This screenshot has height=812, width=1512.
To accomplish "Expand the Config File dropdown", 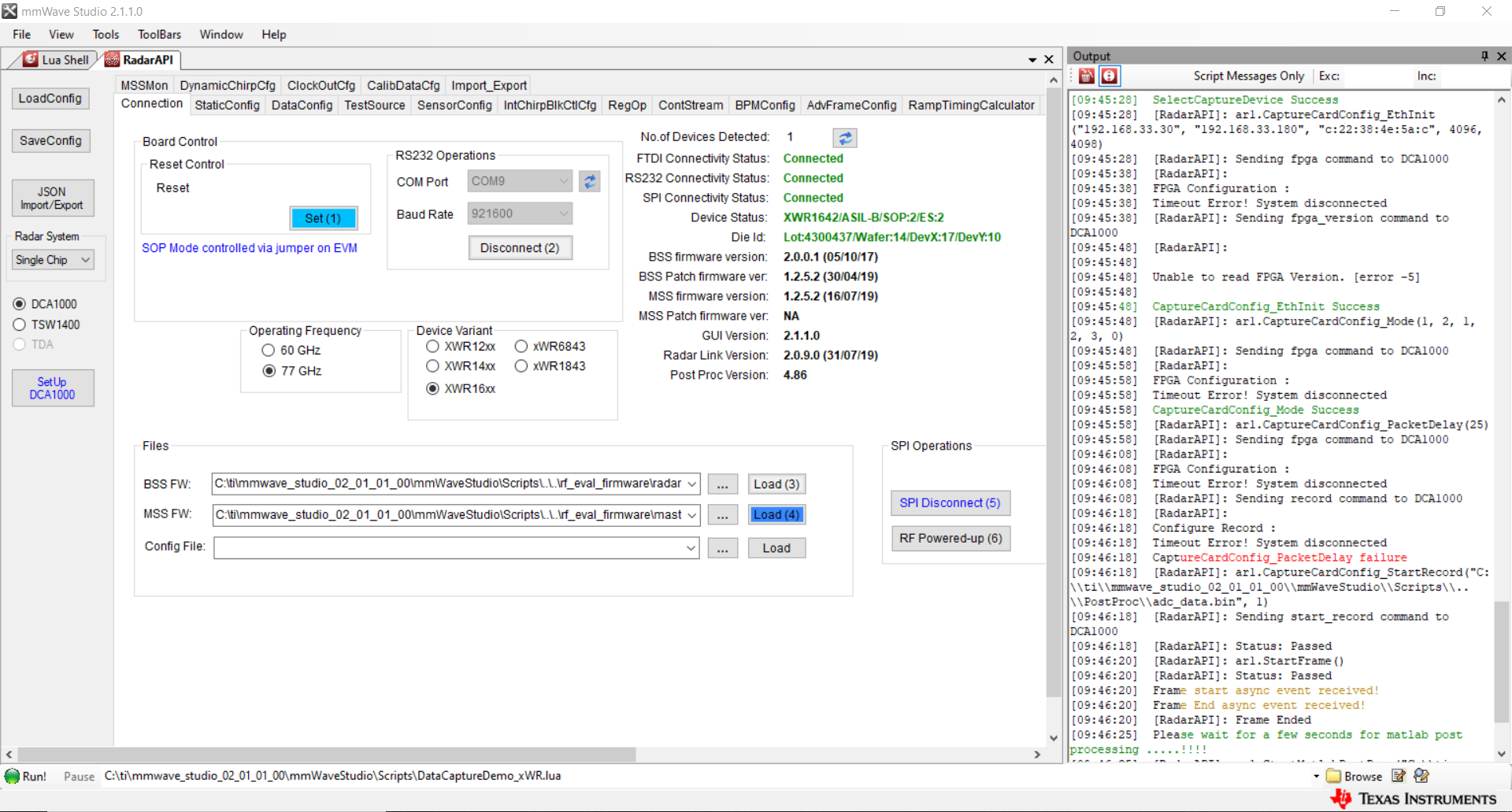I will point(691,548).
